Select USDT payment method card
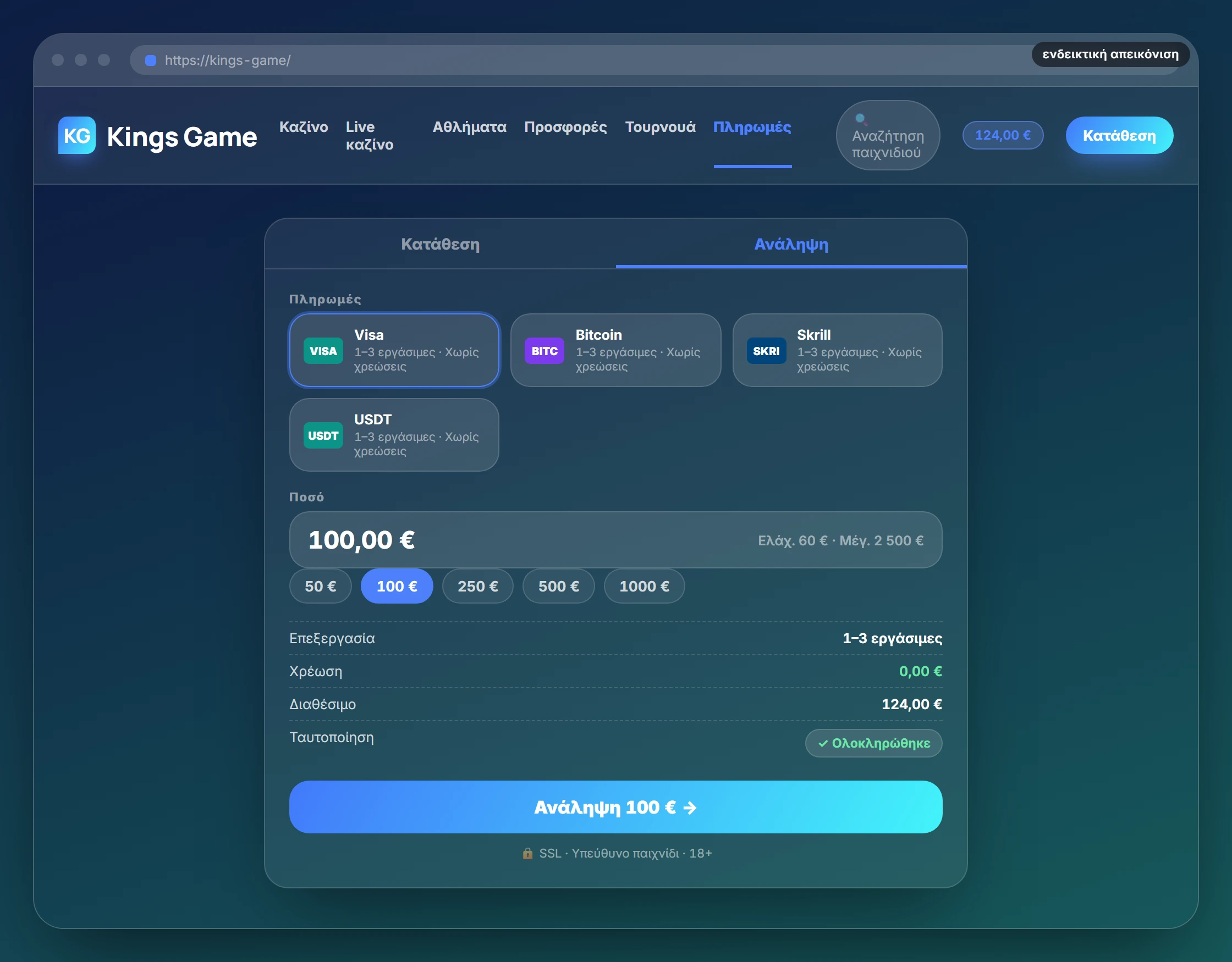The width and height of the screenshot is (1232, 962). (394, 435)
